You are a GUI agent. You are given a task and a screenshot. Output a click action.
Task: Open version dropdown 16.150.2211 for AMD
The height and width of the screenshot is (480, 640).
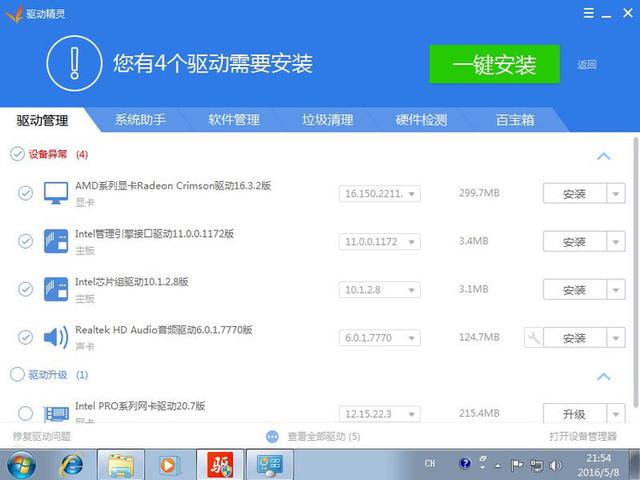pos(380,193)
